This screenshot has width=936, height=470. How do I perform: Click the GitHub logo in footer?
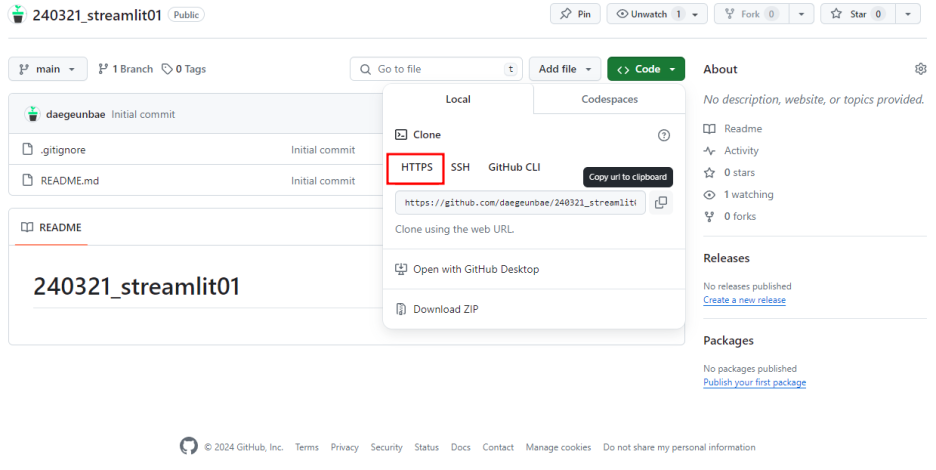point(189,446)
